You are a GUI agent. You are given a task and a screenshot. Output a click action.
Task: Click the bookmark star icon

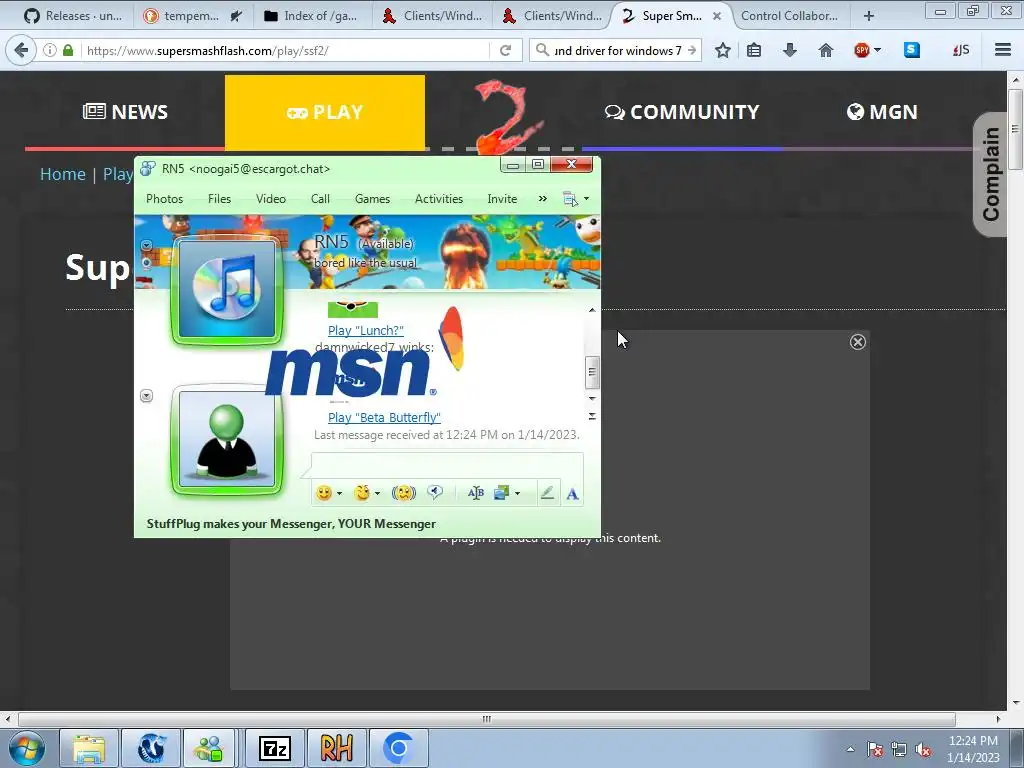[722, 50]
